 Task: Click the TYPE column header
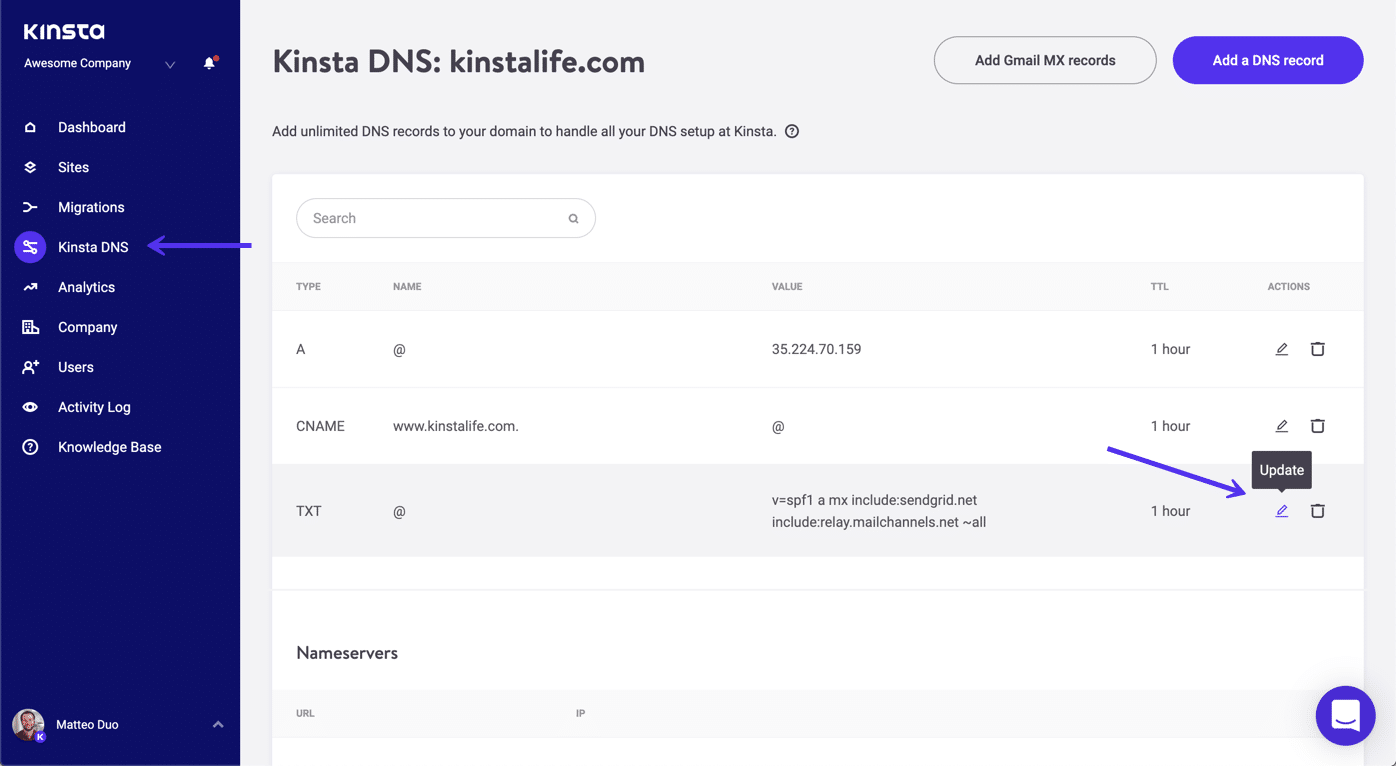click(x=308, y=286)
